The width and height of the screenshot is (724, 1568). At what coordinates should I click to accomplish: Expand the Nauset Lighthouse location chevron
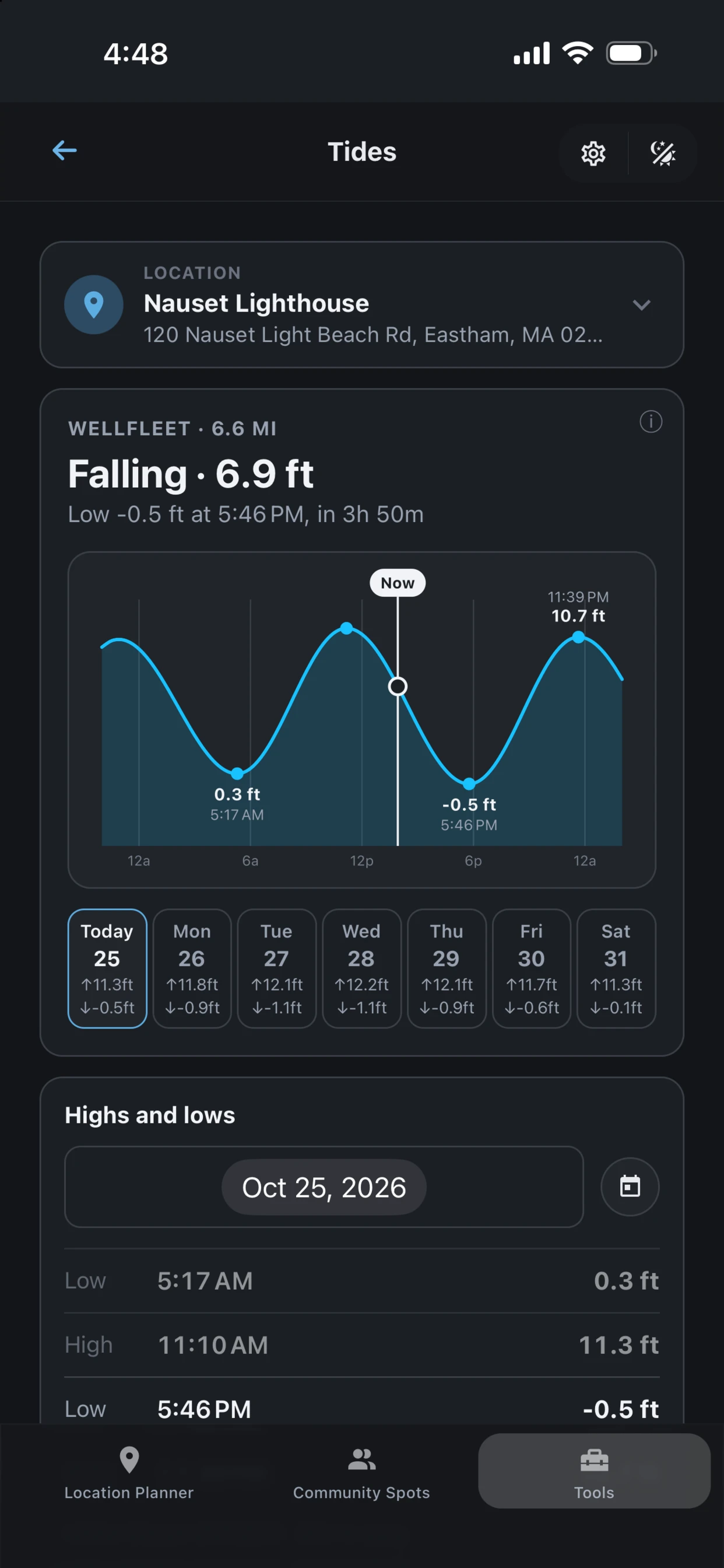(641, 304)
